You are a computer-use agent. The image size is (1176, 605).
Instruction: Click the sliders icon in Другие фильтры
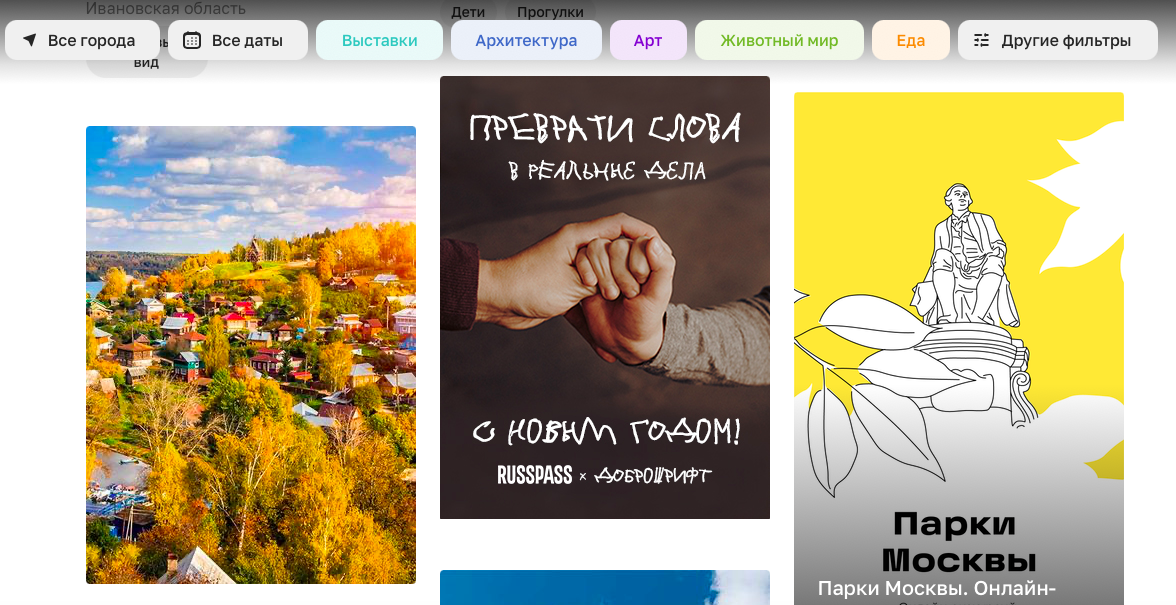982,40
